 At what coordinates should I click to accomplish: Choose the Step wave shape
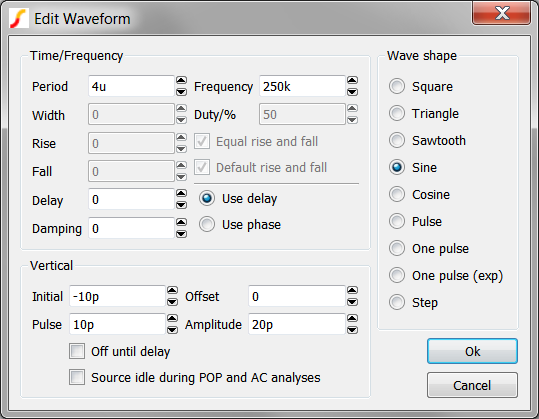tap(397, 302)
